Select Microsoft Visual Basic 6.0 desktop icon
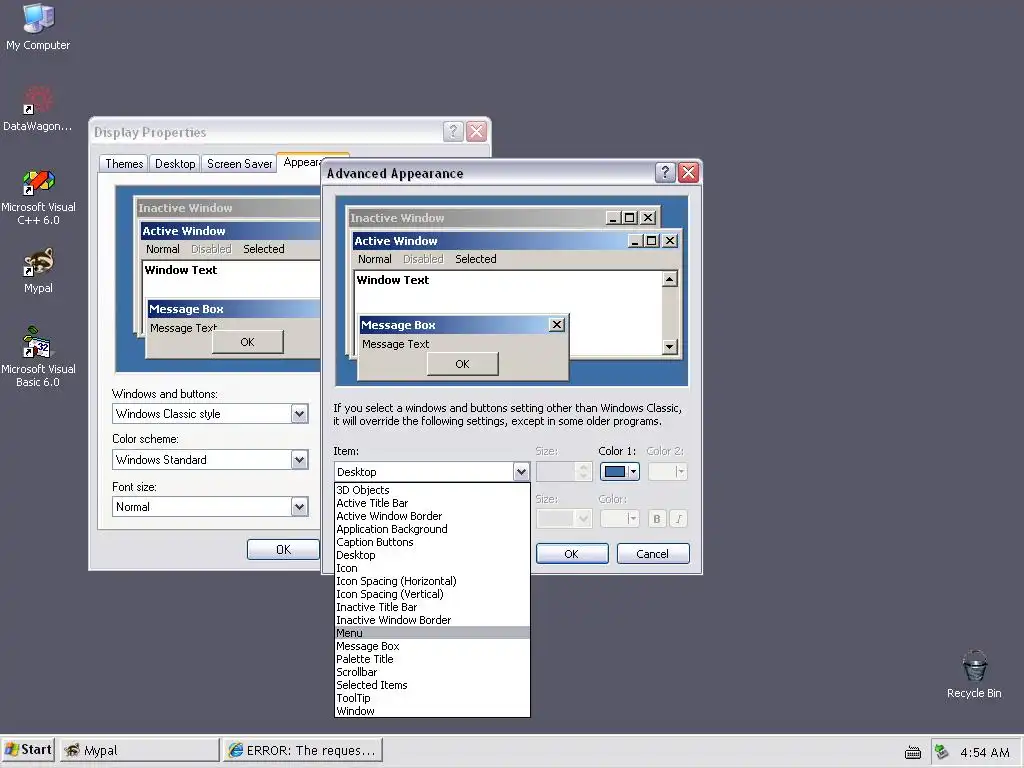The image size is (1024, 768). pos(38,357)
